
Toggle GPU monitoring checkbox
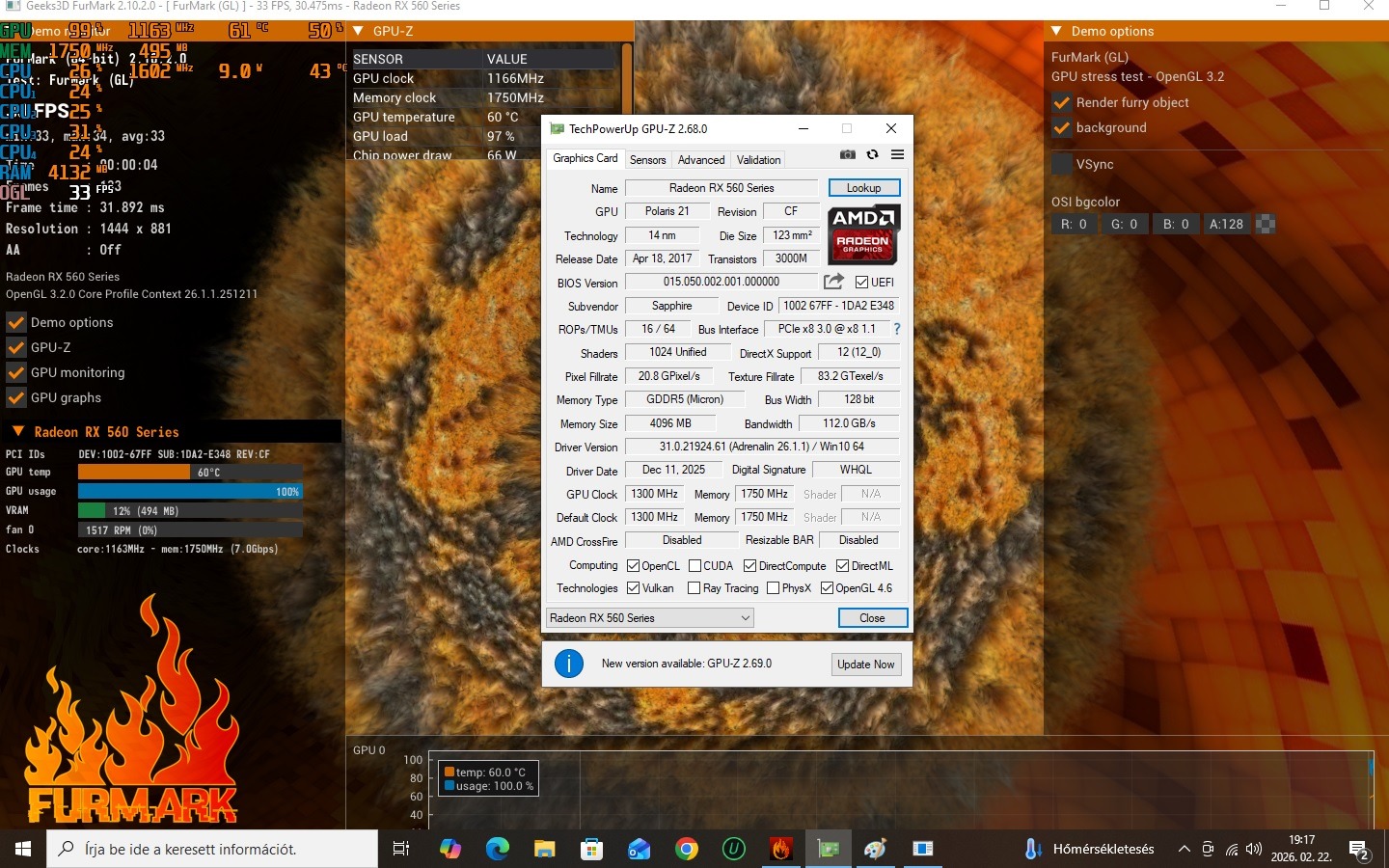coord(16,372)
